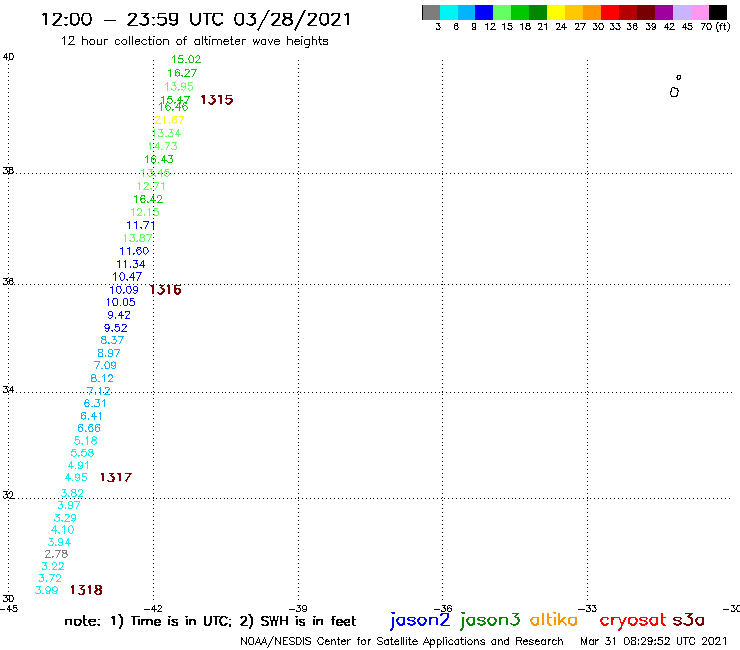Click the wave height value '11.71'

coord(141,226)
